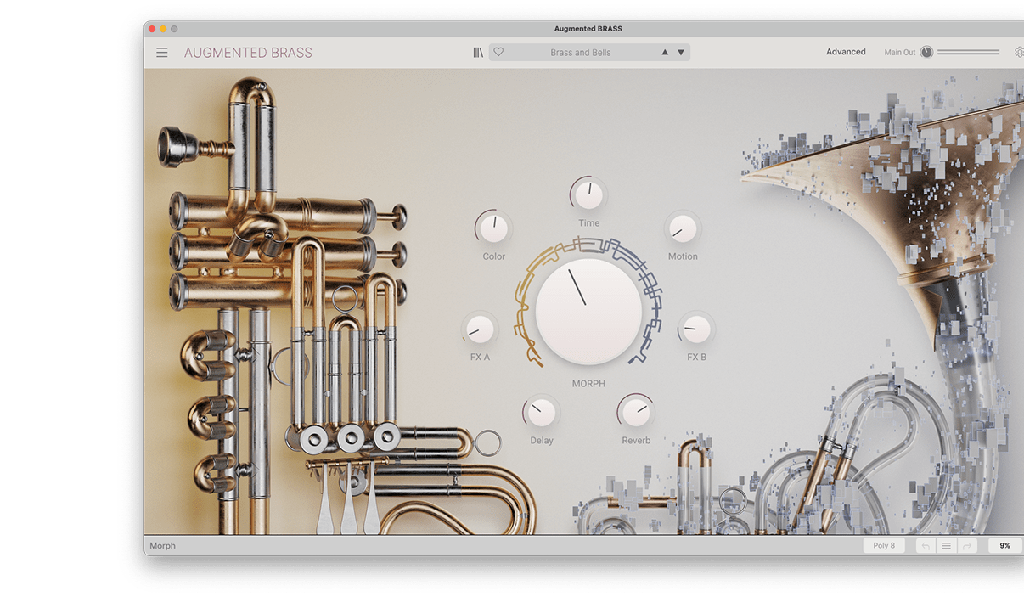Click the Reverb knob
1024x597 pixels.
click(x=635, y=412)
